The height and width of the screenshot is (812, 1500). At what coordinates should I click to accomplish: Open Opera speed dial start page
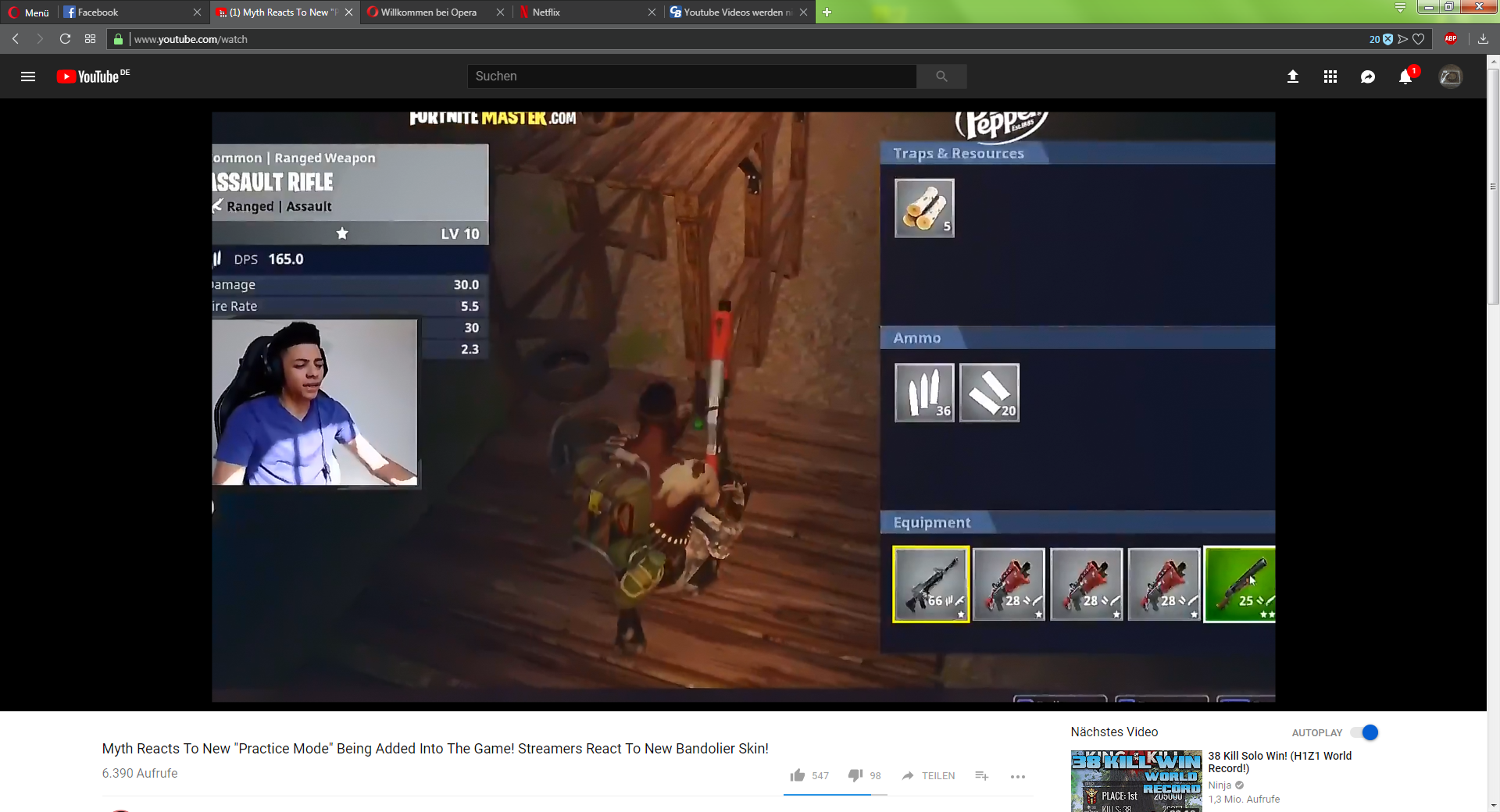[x=90, y=39]
